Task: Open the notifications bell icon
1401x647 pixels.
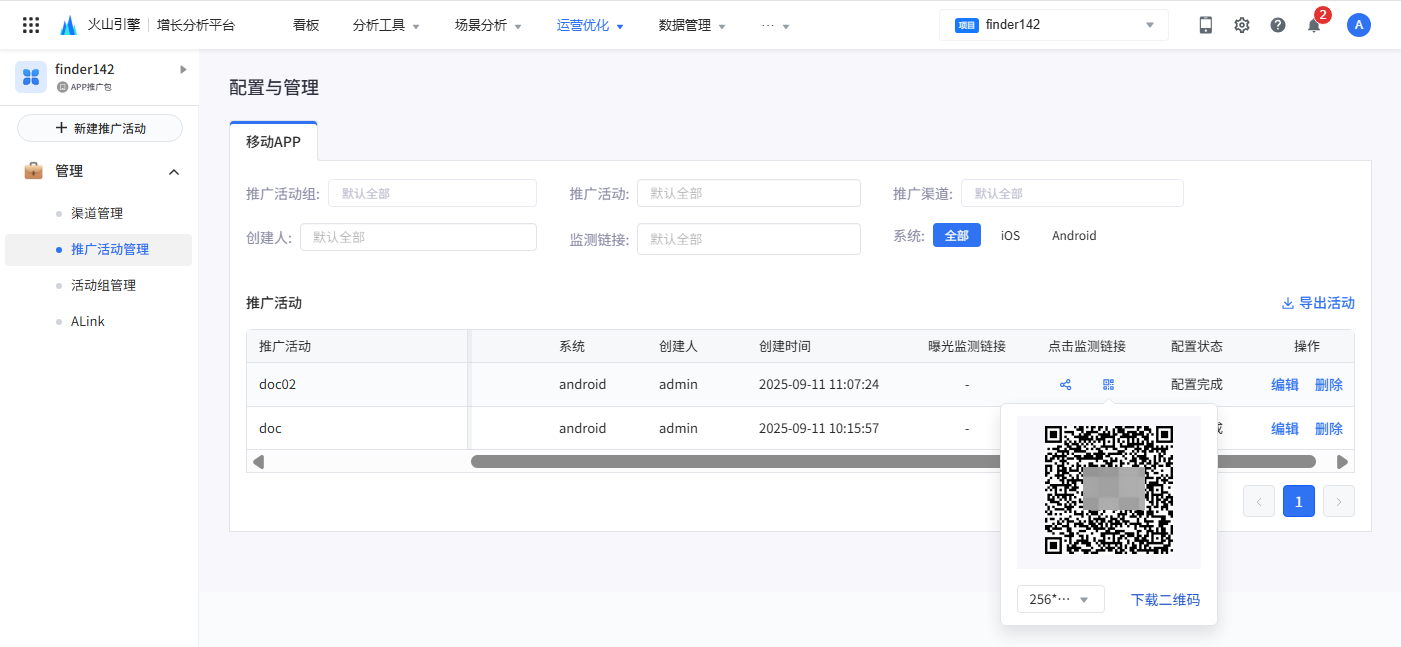Action: click(x=1314, y=25)
